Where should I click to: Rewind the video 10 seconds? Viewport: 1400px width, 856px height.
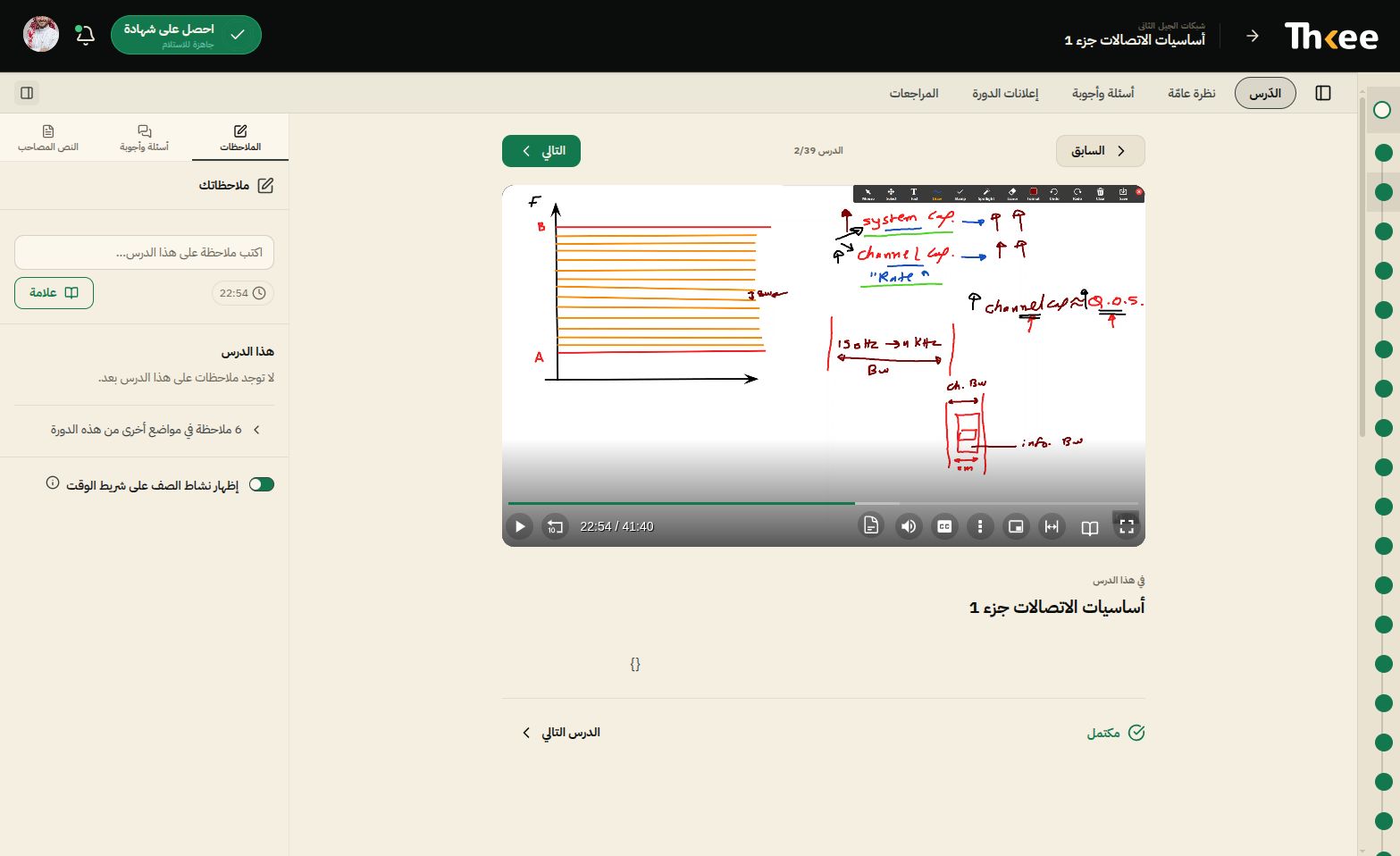coord(555,526)
